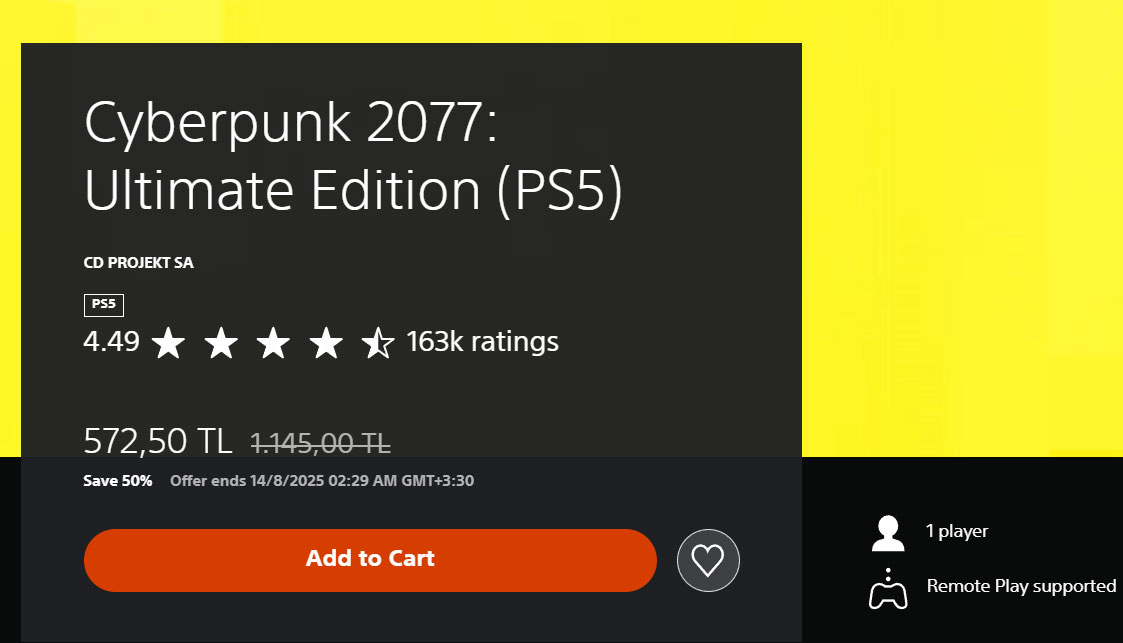This screenshot has height=643, width=1123.
Task: Click the orange Add to Cart button
Action: [370, 560]
